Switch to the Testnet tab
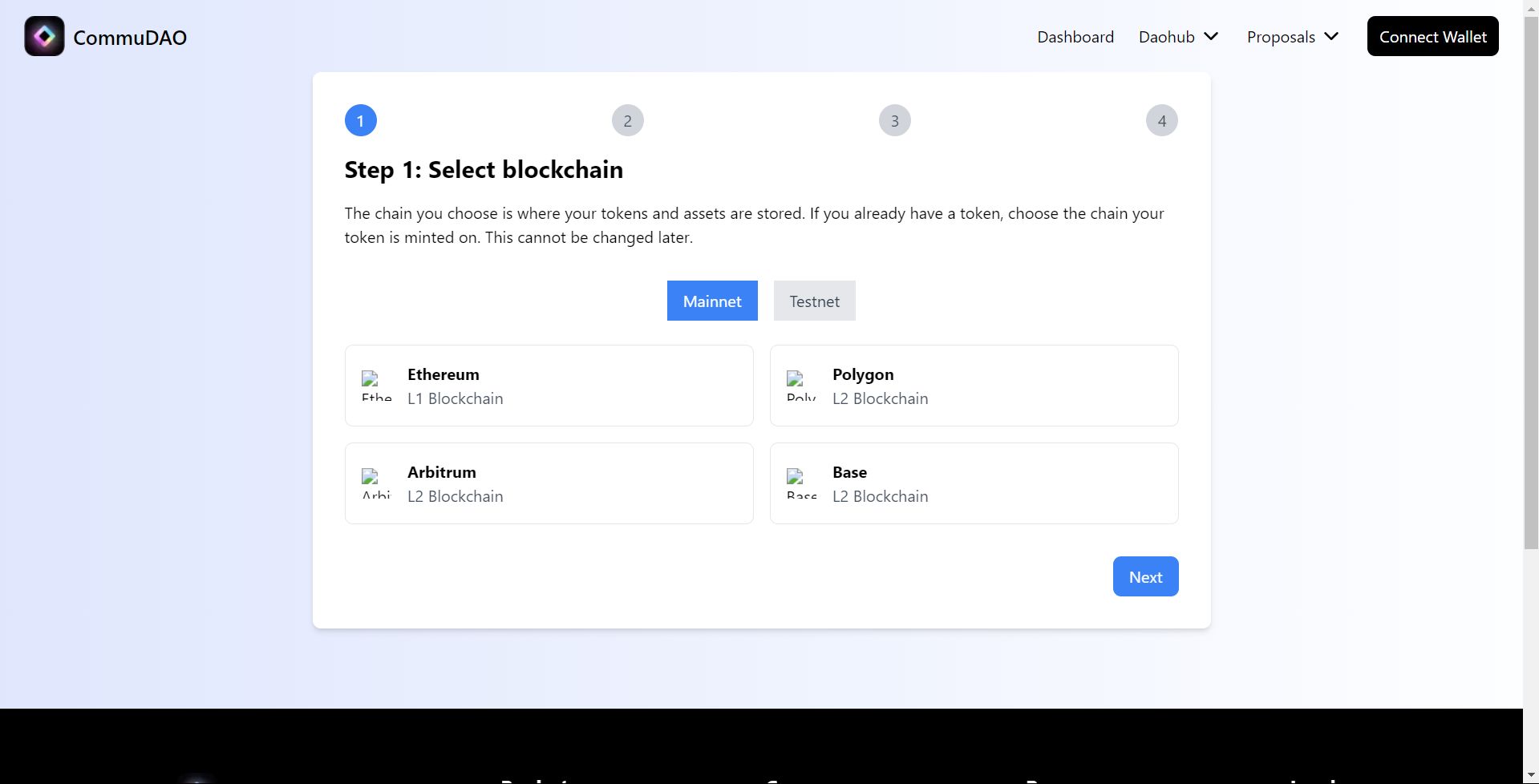The image size is (1539, 784). (x=815, y=301)
